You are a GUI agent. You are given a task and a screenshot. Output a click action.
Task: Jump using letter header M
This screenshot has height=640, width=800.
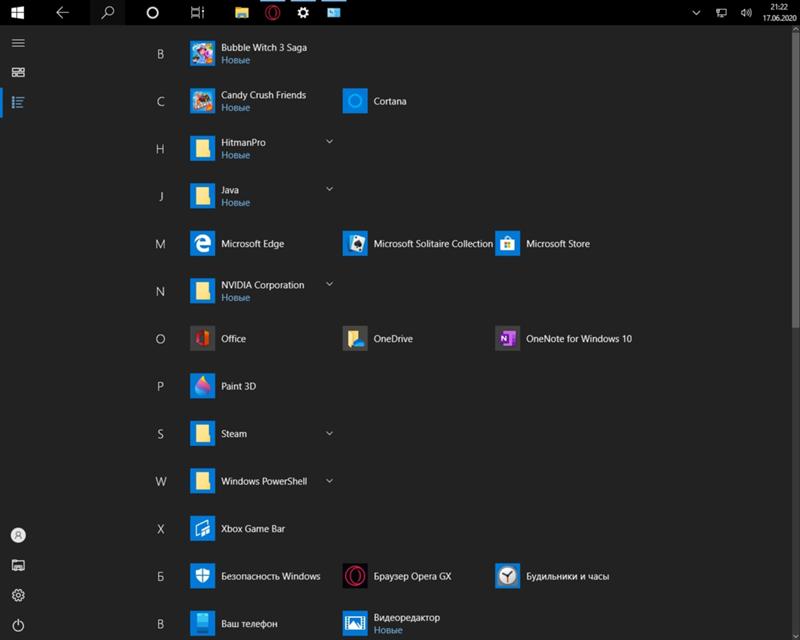coord(160,244)
